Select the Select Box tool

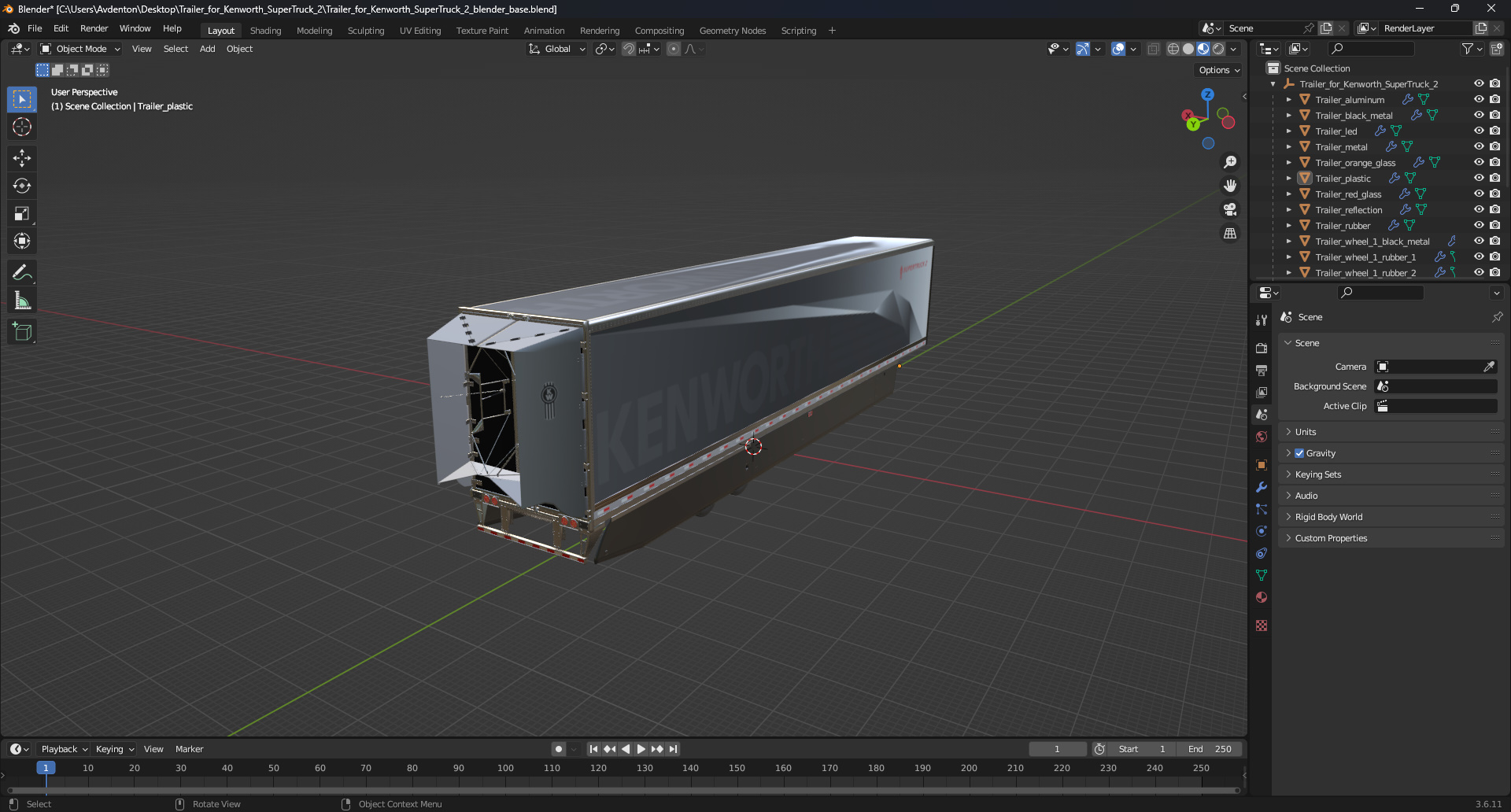[22, 99]
